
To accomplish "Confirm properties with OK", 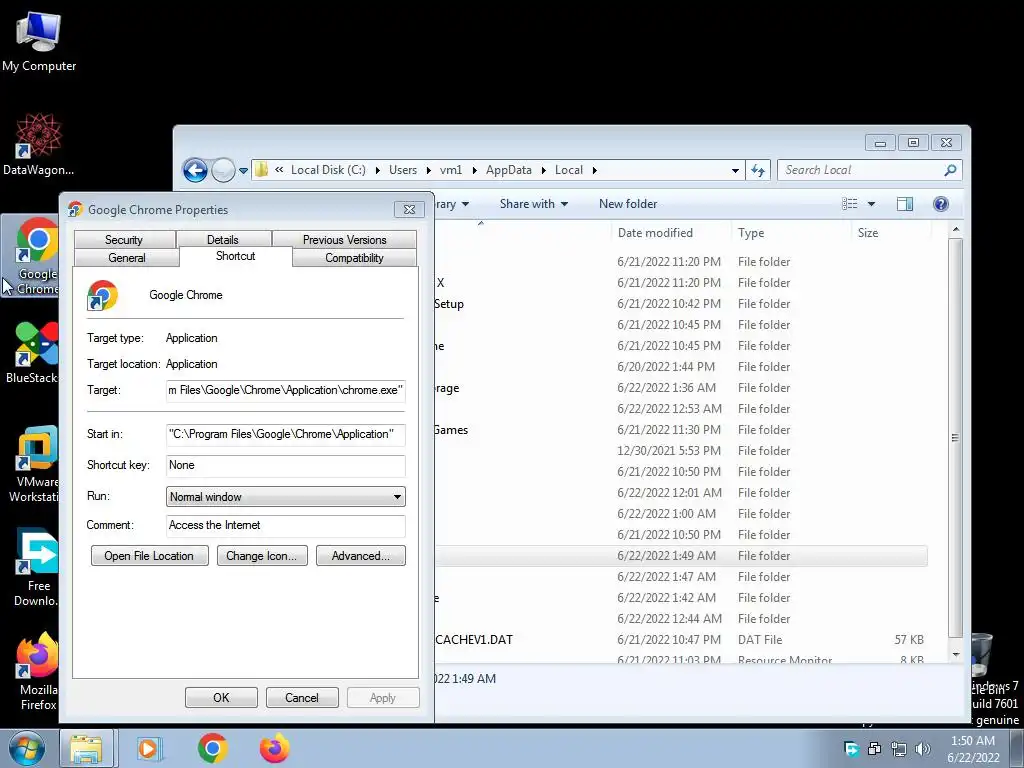I will 221,697.
